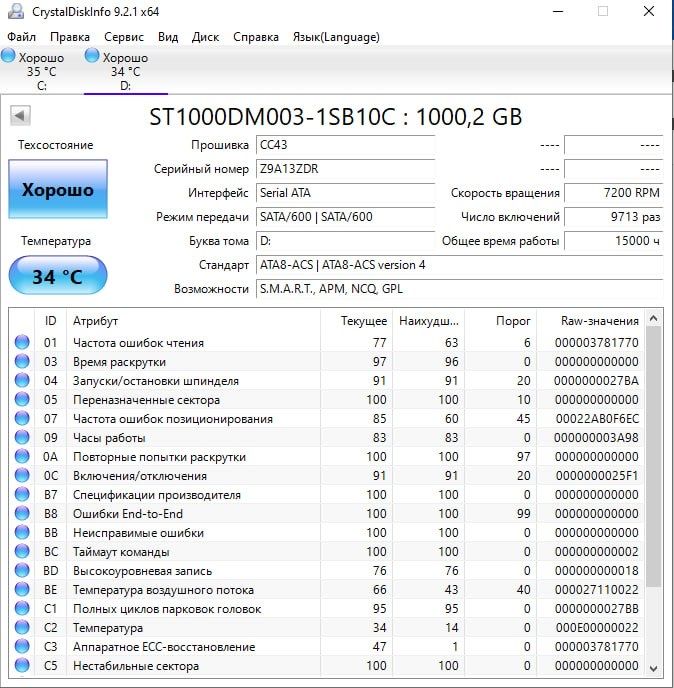Click the transfer mode field SATA/600
The width and height of the screenshot is (674, 688).
tap(345, 217)
